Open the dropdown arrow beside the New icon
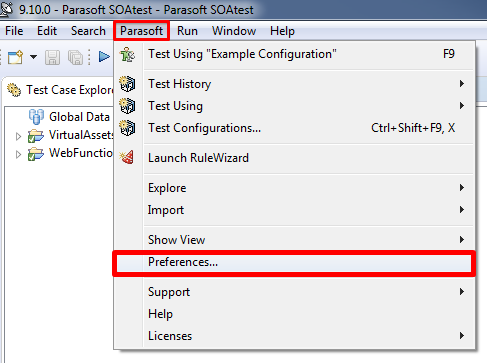Image resolution: width=487 pixels, height=363 pixels. (x=33, y=57)
